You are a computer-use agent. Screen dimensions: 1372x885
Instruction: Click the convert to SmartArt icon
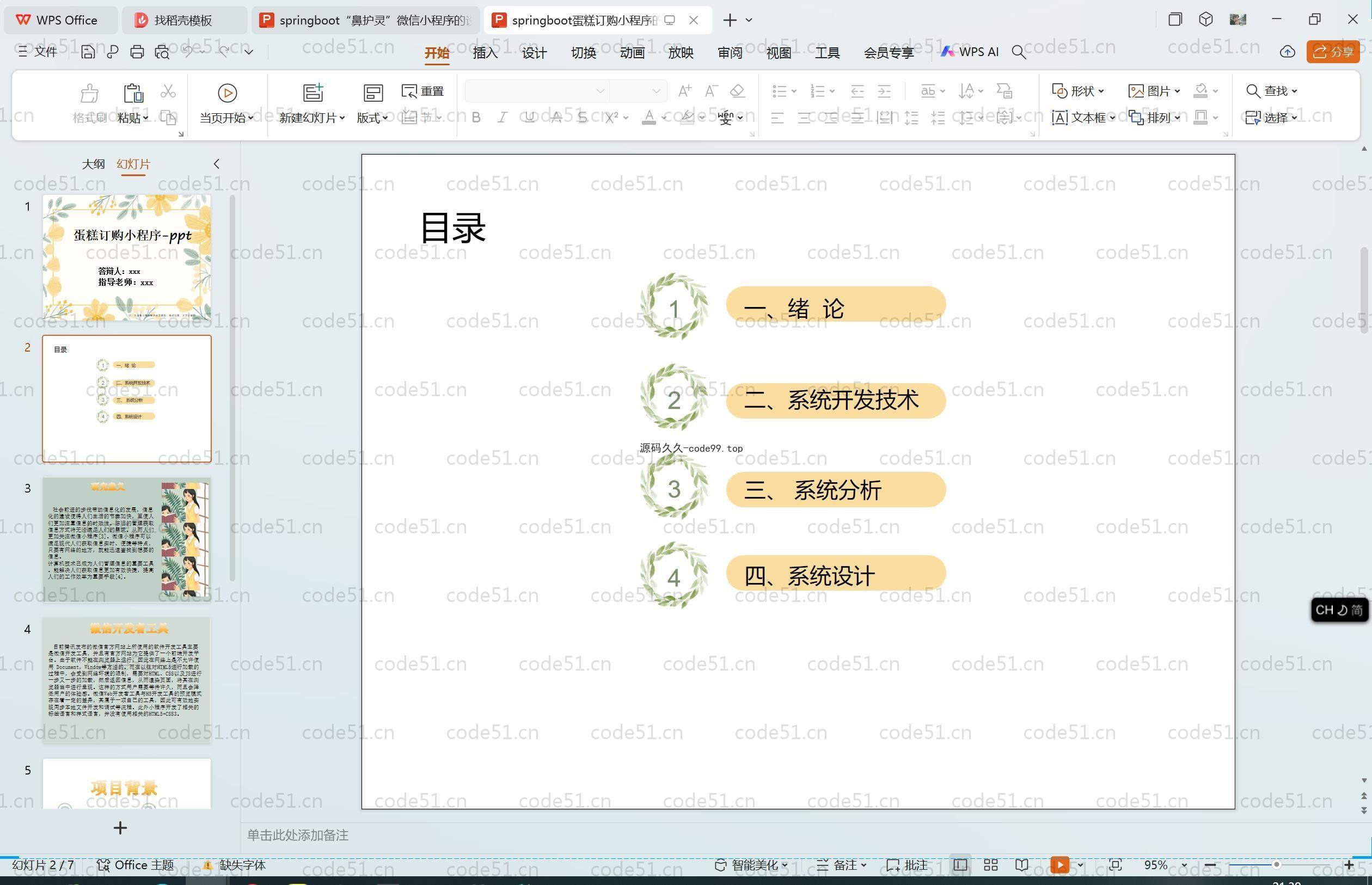(1004, 91)
